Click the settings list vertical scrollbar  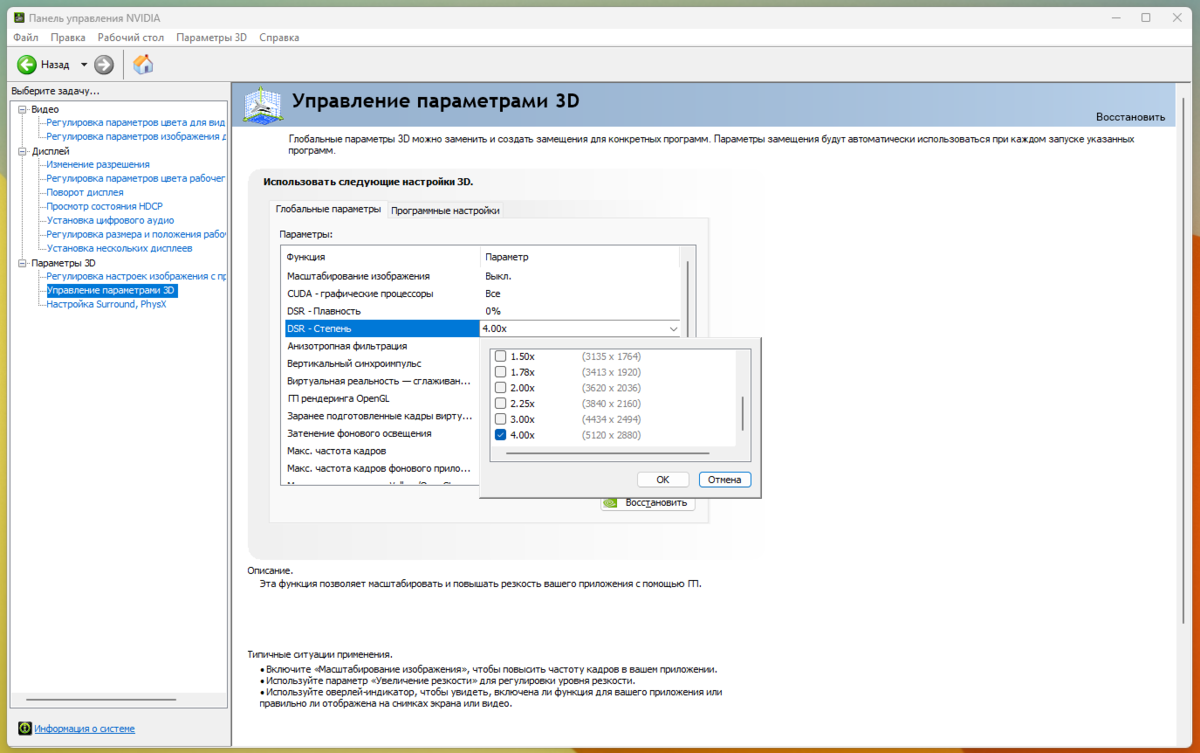(x=688, y=300)
